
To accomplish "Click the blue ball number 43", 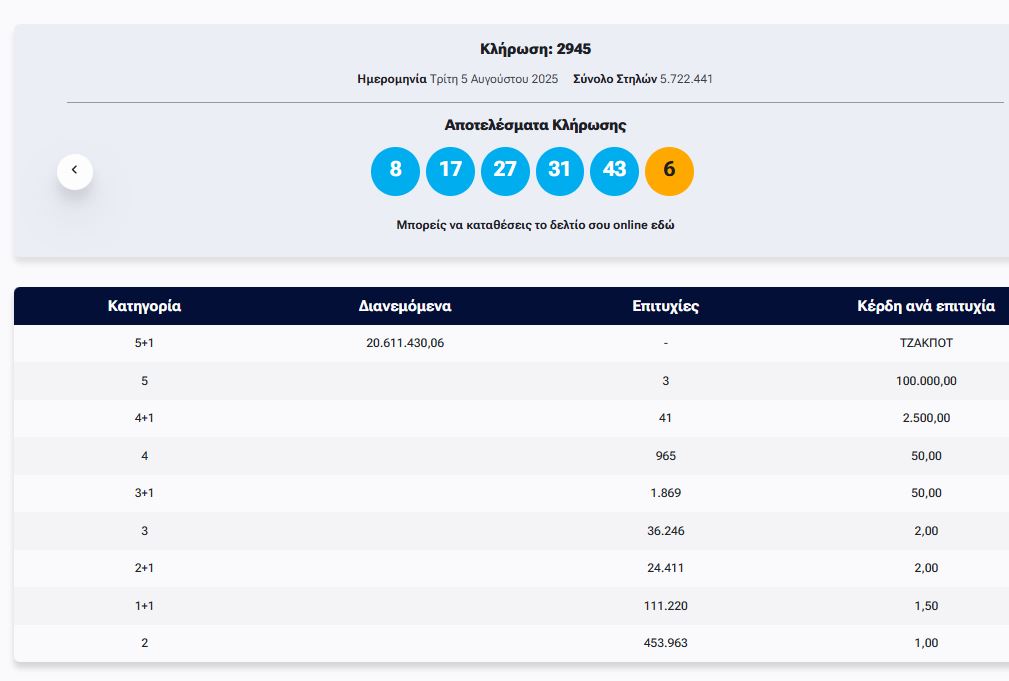I will point(614,170).
